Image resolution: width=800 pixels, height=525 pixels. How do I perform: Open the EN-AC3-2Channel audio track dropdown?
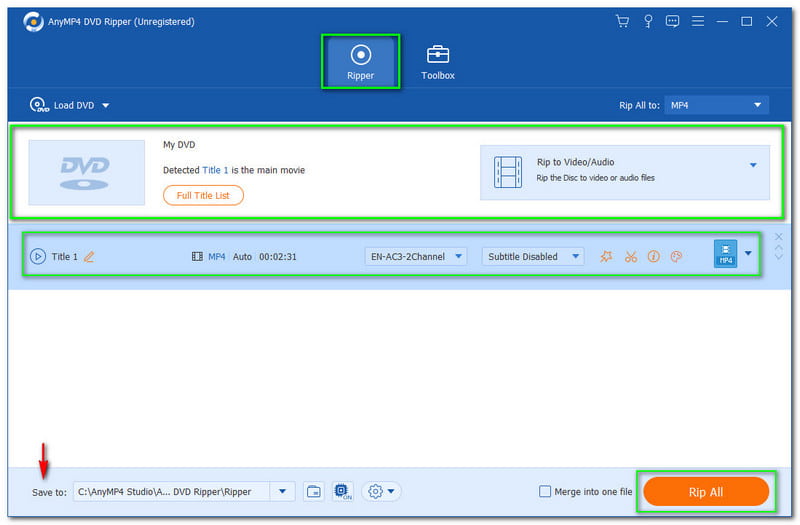pyautogui.click(x=415, y=256)
